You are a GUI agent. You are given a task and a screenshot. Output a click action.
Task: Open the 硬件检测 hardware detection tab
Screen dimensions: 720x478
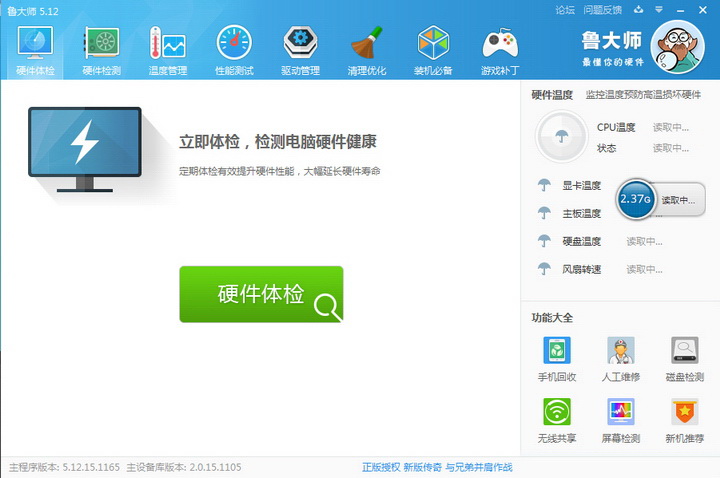click(x=101, y=50)
